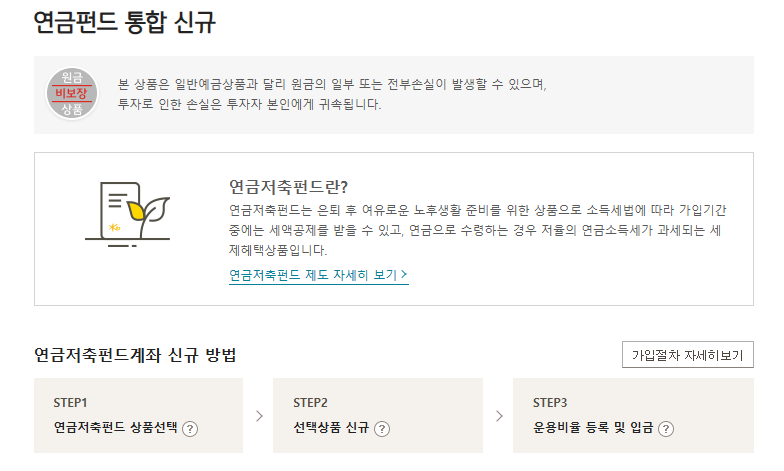Screen dimensions: 784x471
Task: Click the arrow between STEP2 and STEP3
Action: point(498,415)
